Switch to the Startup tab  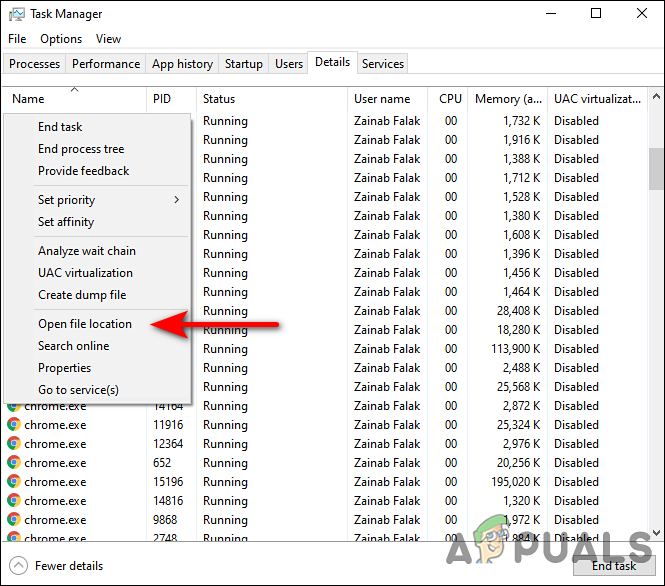[243, 64]
